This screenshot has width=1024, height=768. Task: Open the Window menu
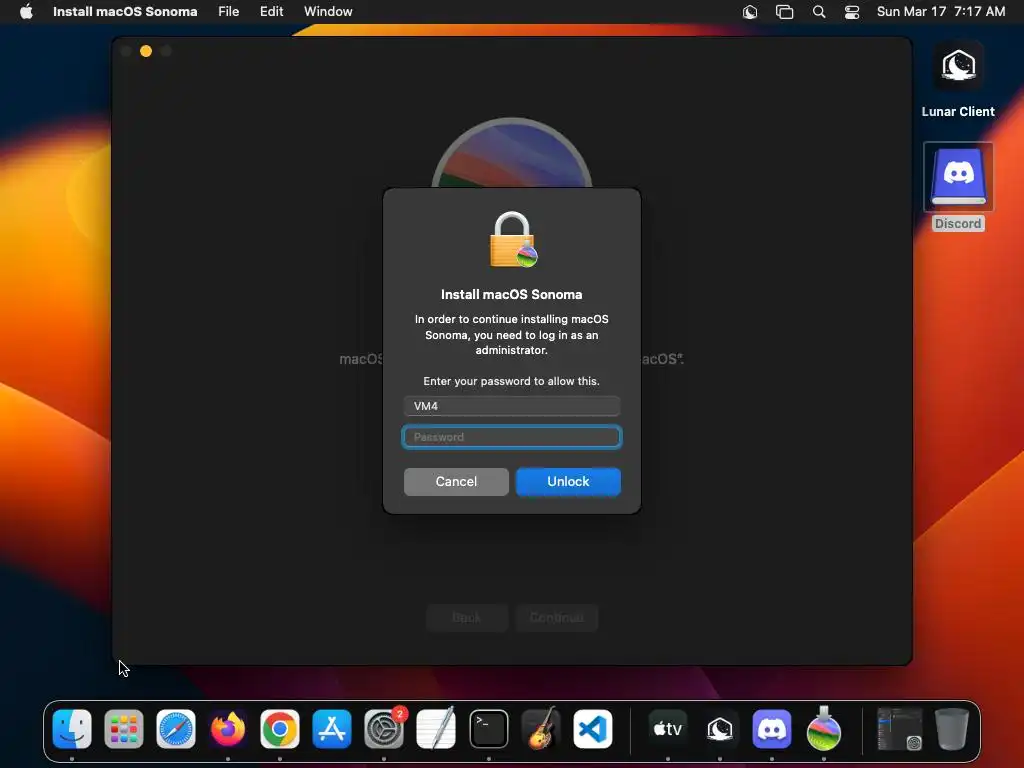tap(328, 12)
